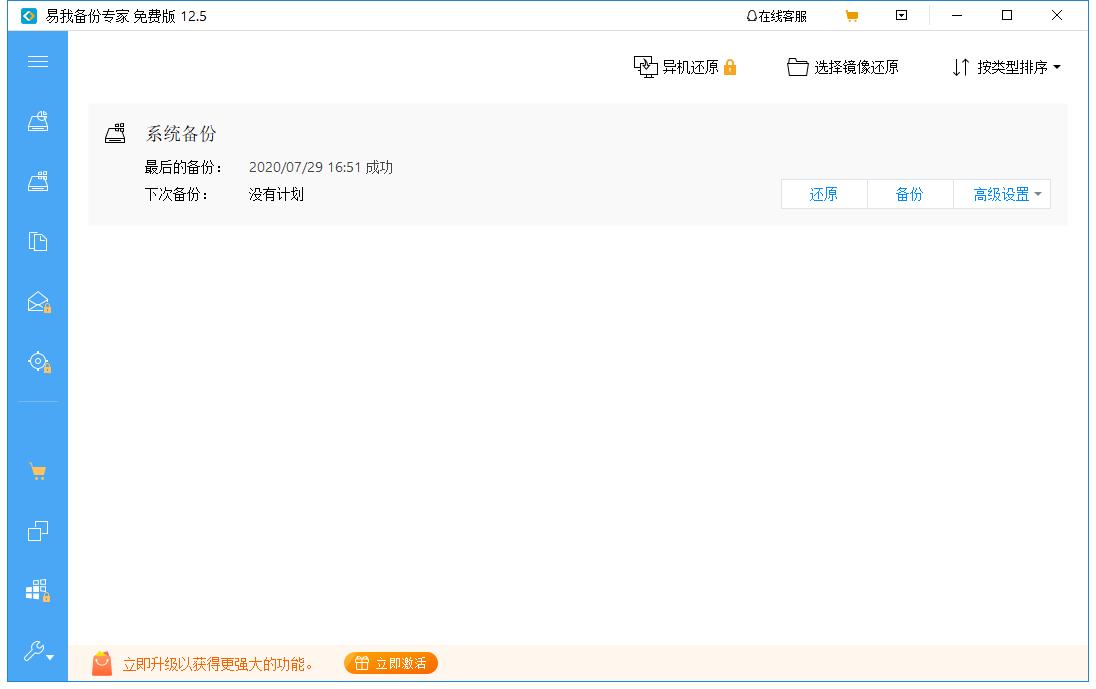Select the System Backup sidebar icon
The height and width of the screenshot is (689, 1096).
pyautogui.click(x=38, y=121)
